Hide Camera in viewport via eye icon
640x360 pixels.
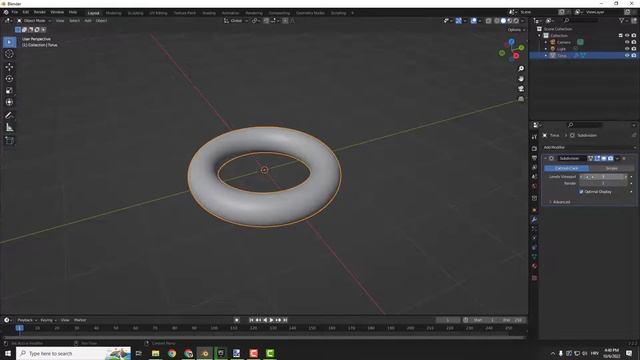(x=627, y=42)
